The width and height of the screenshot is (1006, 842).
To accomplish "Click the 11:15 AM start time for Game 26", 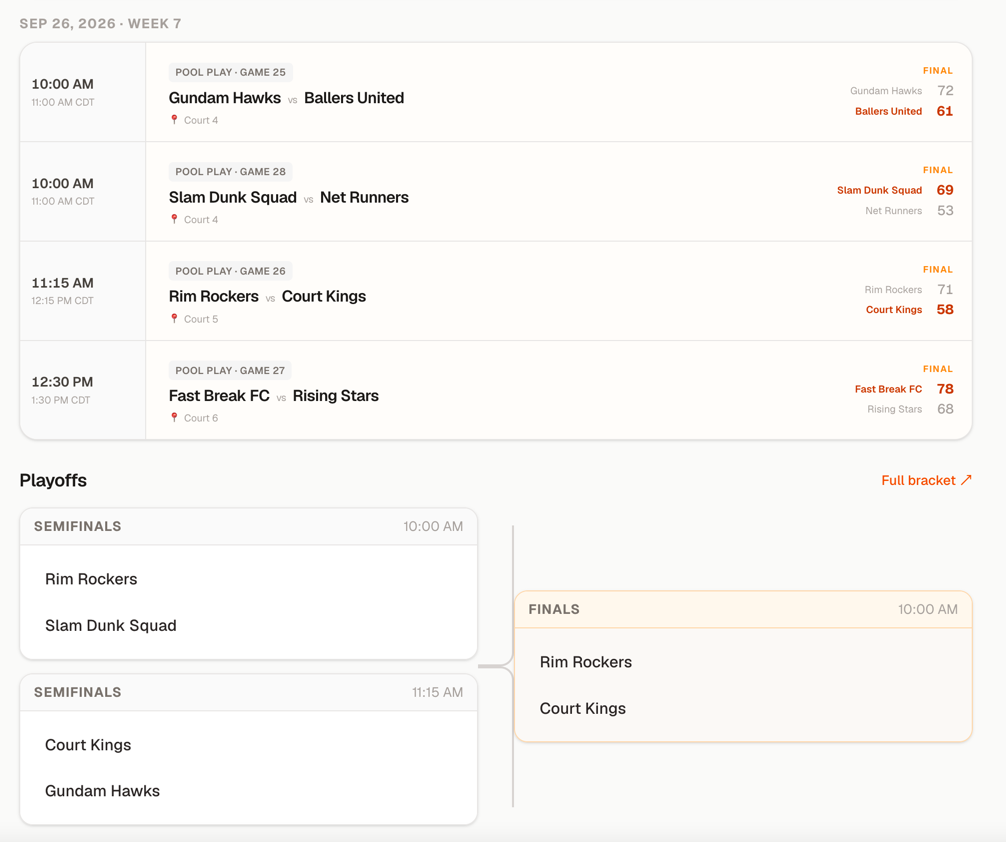I will (x=63, y=283).
